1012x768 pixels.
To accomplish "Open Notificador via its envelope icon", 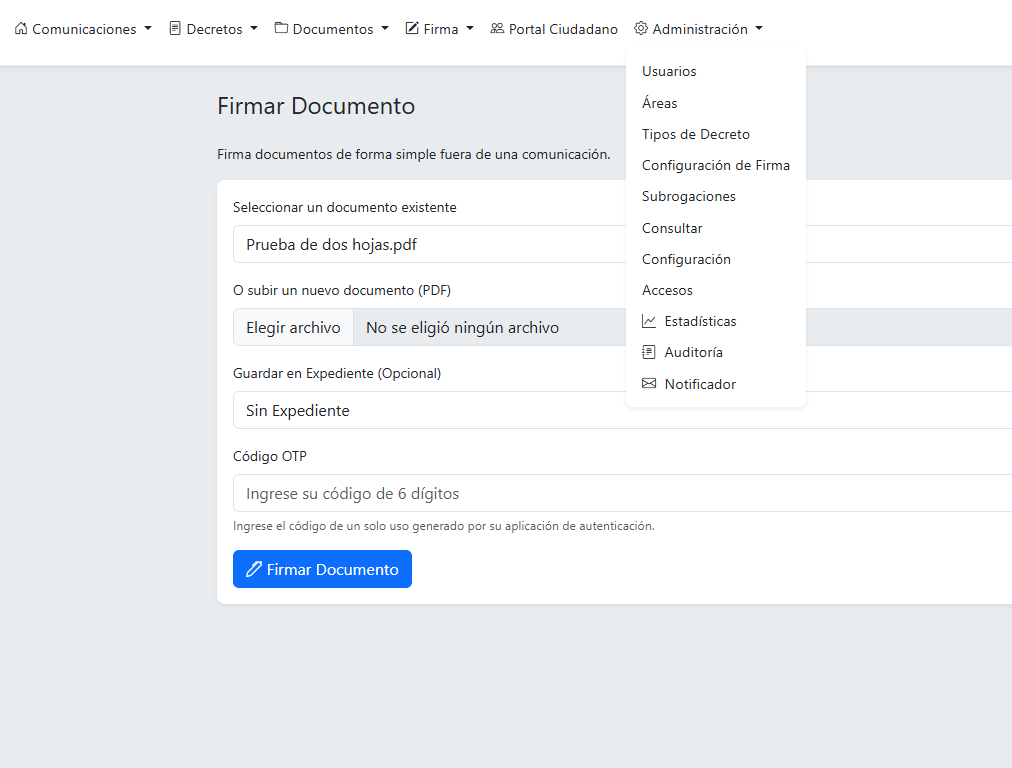I will tap(650, 384).
